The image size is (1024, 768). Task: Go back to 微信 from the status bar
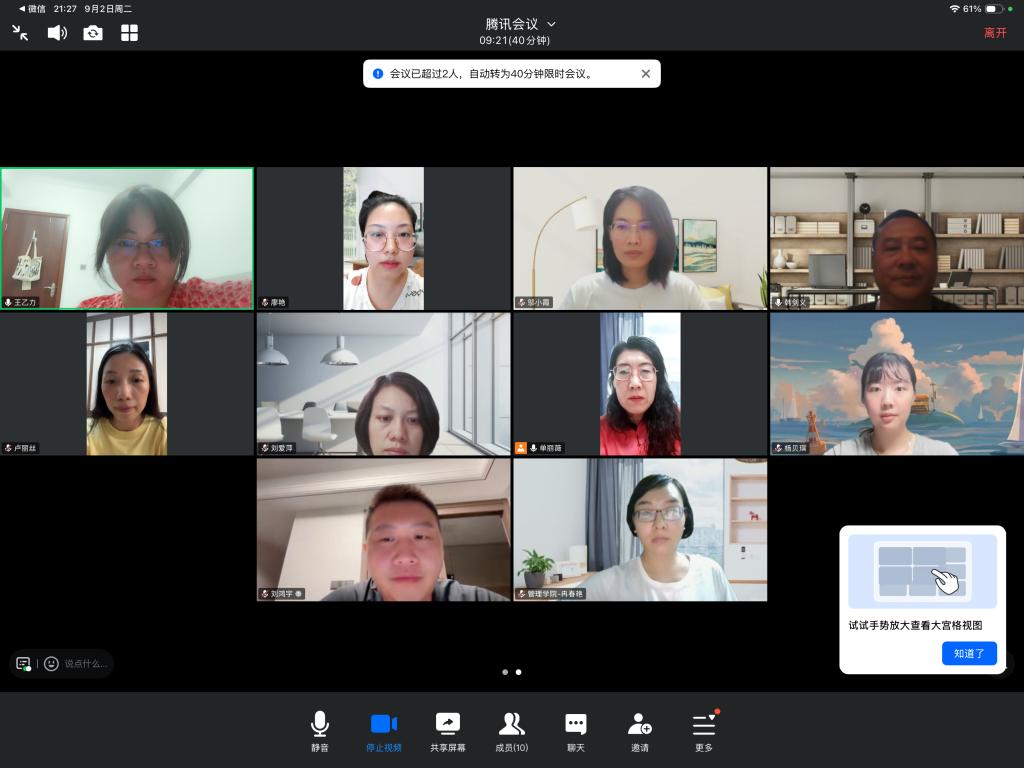32,8
